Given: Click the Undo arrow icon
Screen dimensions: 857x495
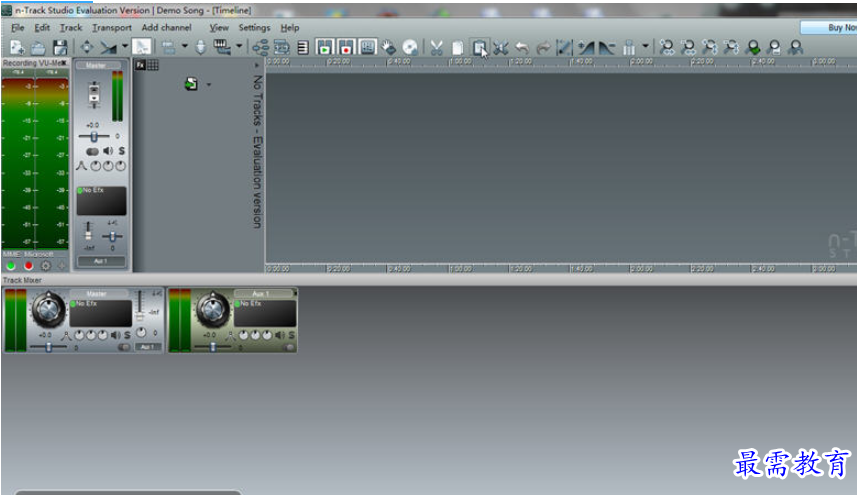Looking at the screenshot, I should pyautogui.click(x=522, y=48).
